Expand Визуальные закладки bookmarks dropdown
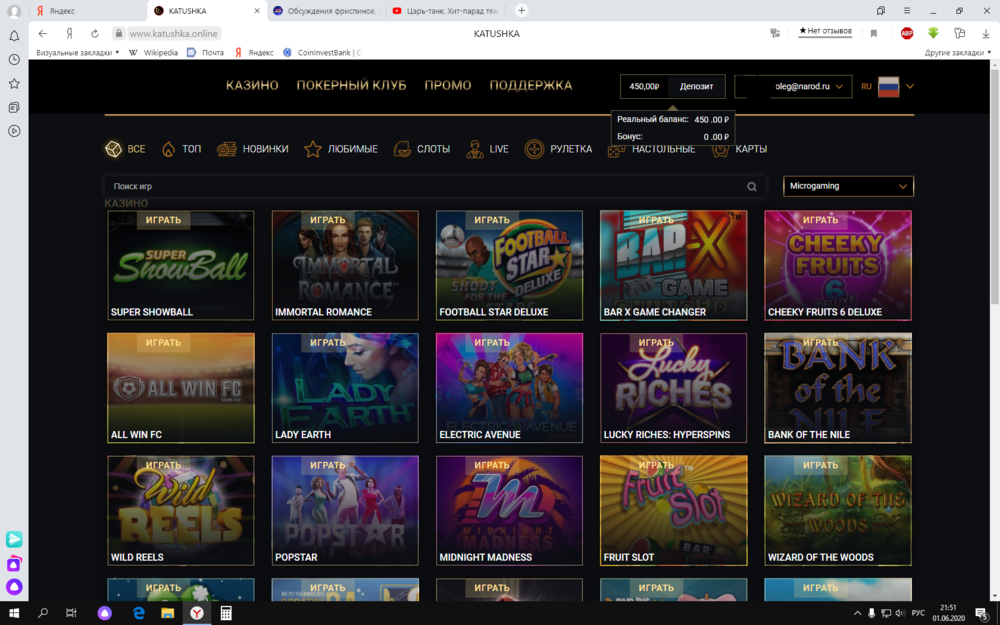Viewport: 1000px width, 625px height. pyautogui.click(x=77, y=52)
